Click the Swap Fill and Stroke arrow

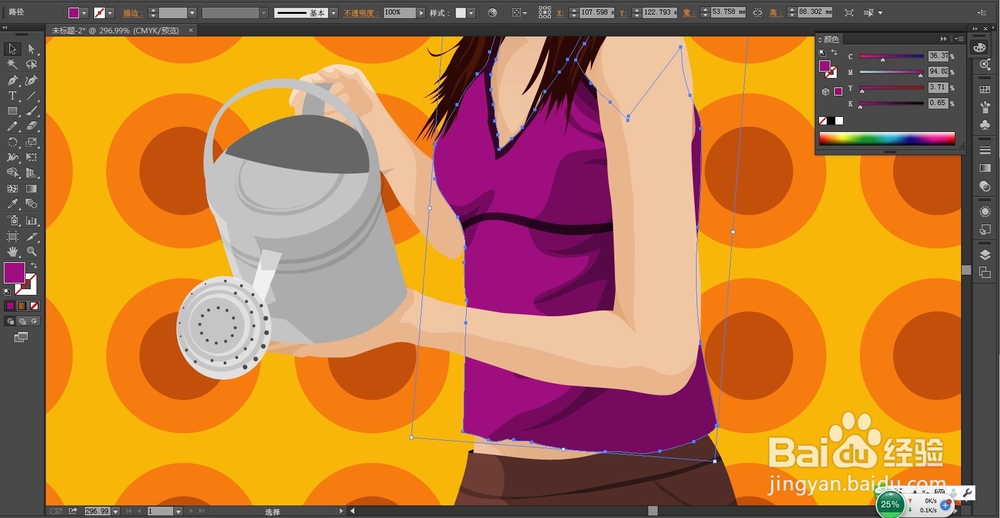coord(34,265)
